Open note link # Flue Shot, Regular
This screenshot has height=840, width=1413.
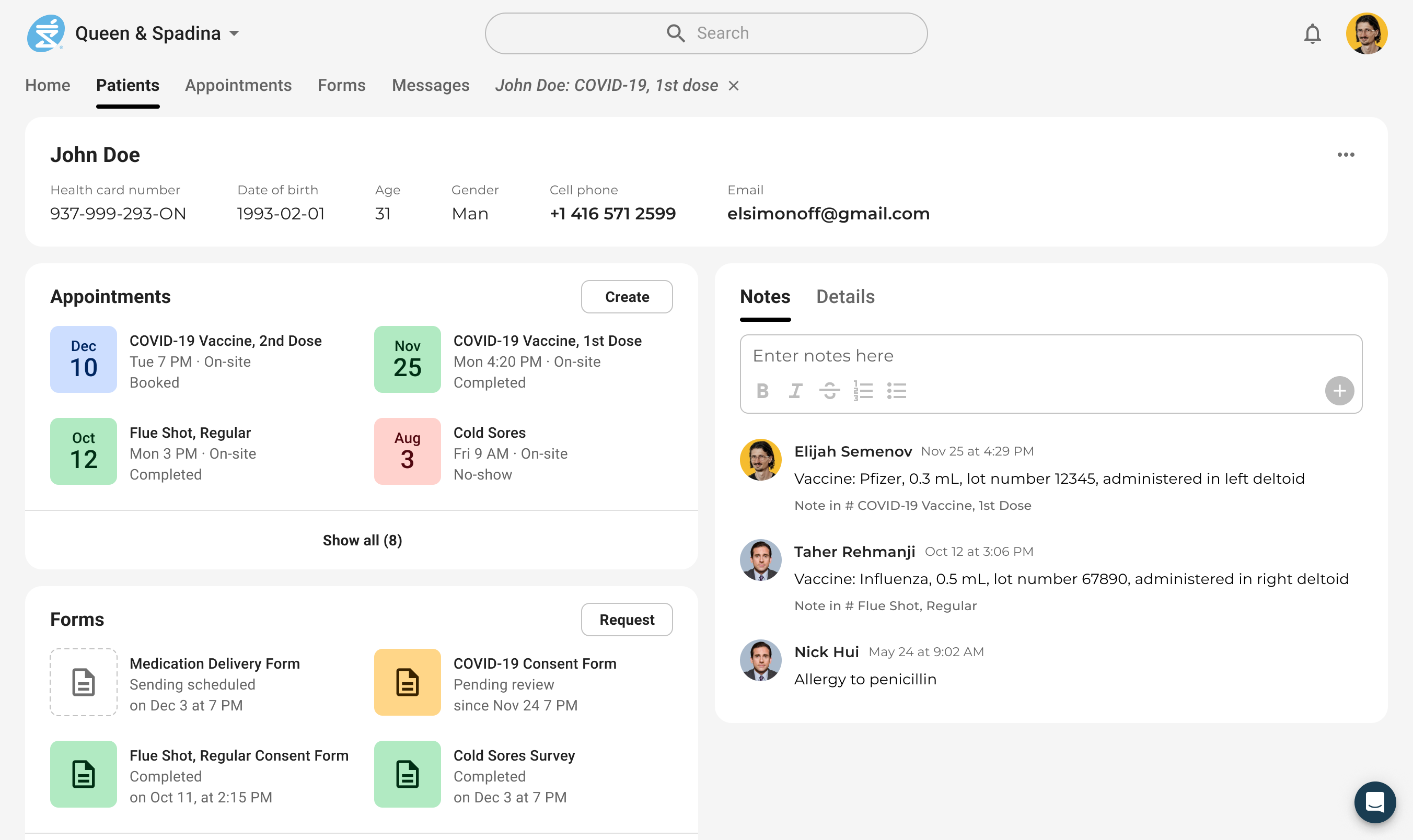click(x=911, y=605)
